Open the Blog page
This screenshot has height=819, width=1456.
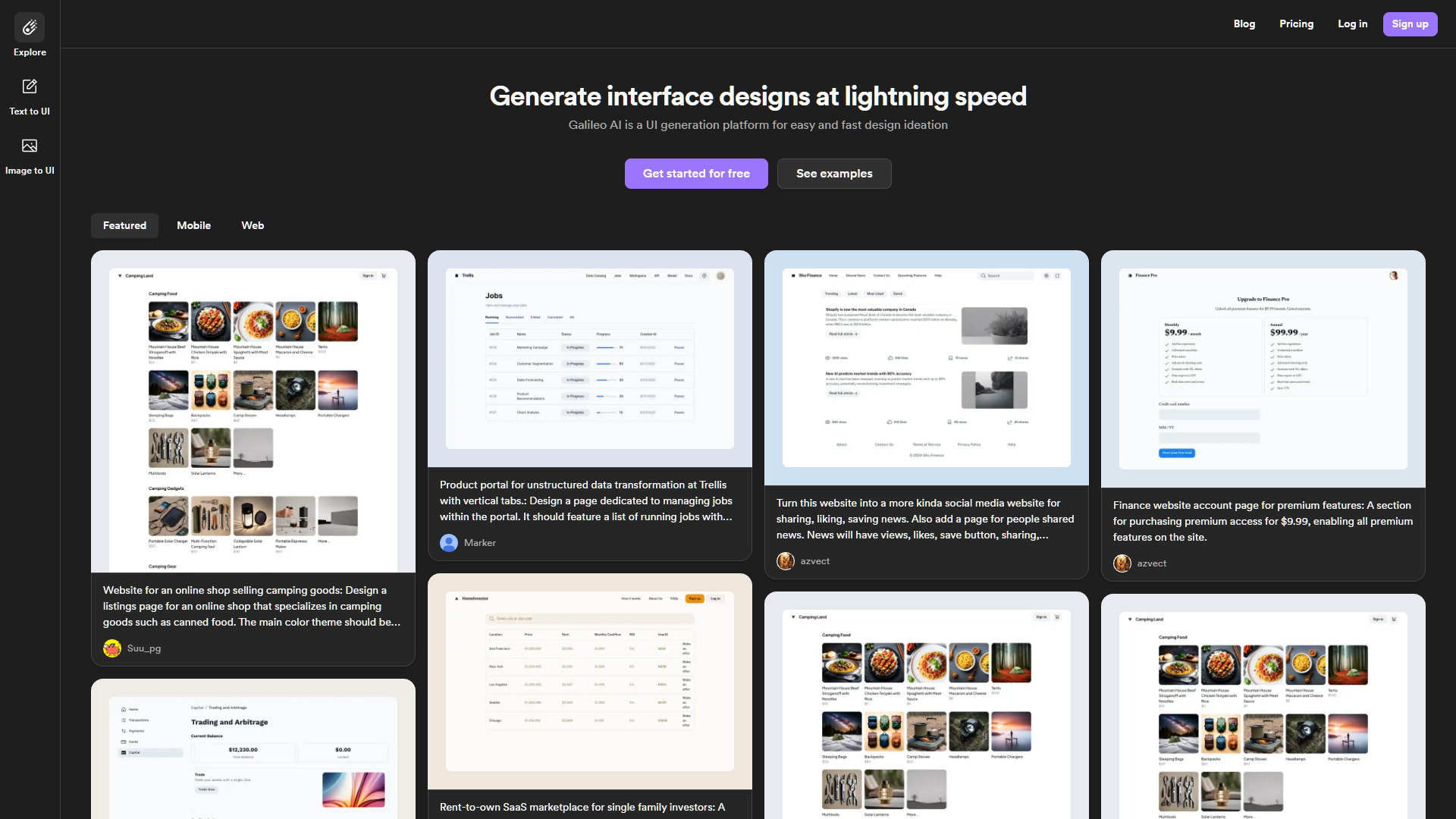(1244, 24)
